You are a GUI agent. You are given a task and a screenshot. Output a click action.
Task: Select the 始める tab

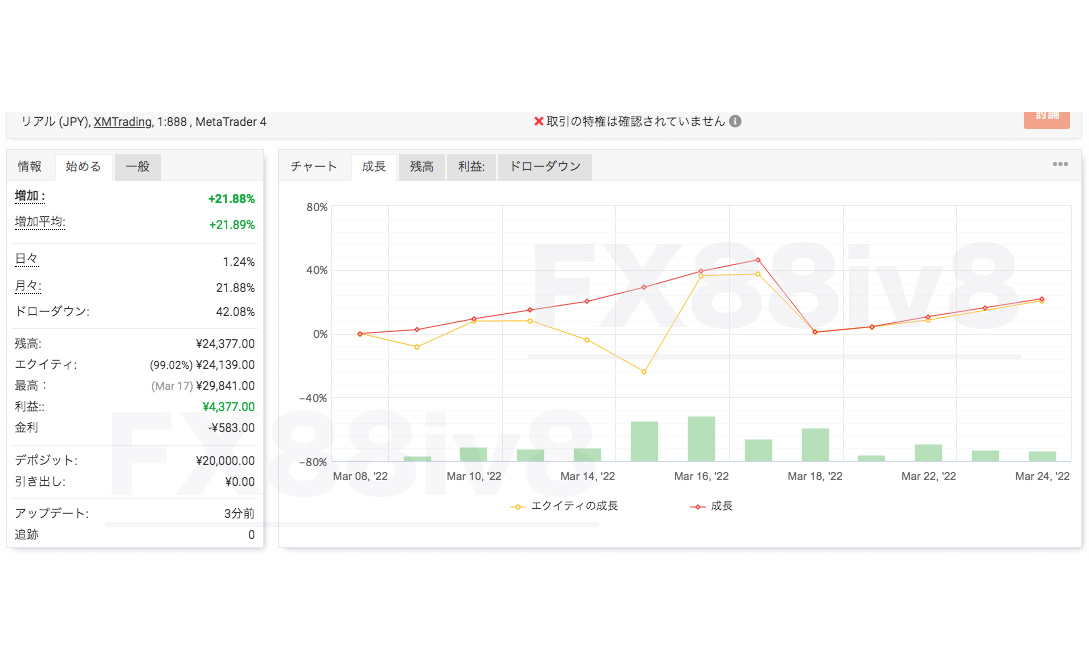click(x=83, y=167)
